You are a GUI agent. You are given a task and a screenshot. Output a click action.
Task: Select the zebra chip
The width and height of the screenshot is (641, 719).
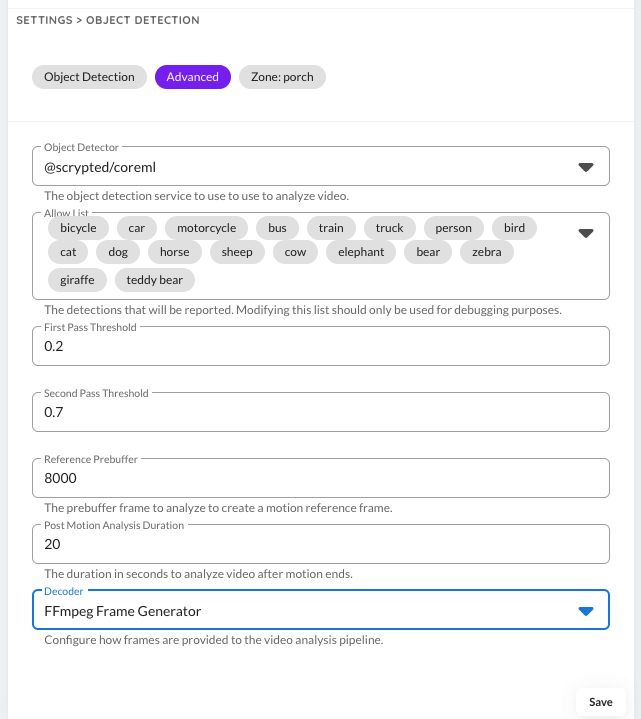pyautogui.click(x=486, y=252)
